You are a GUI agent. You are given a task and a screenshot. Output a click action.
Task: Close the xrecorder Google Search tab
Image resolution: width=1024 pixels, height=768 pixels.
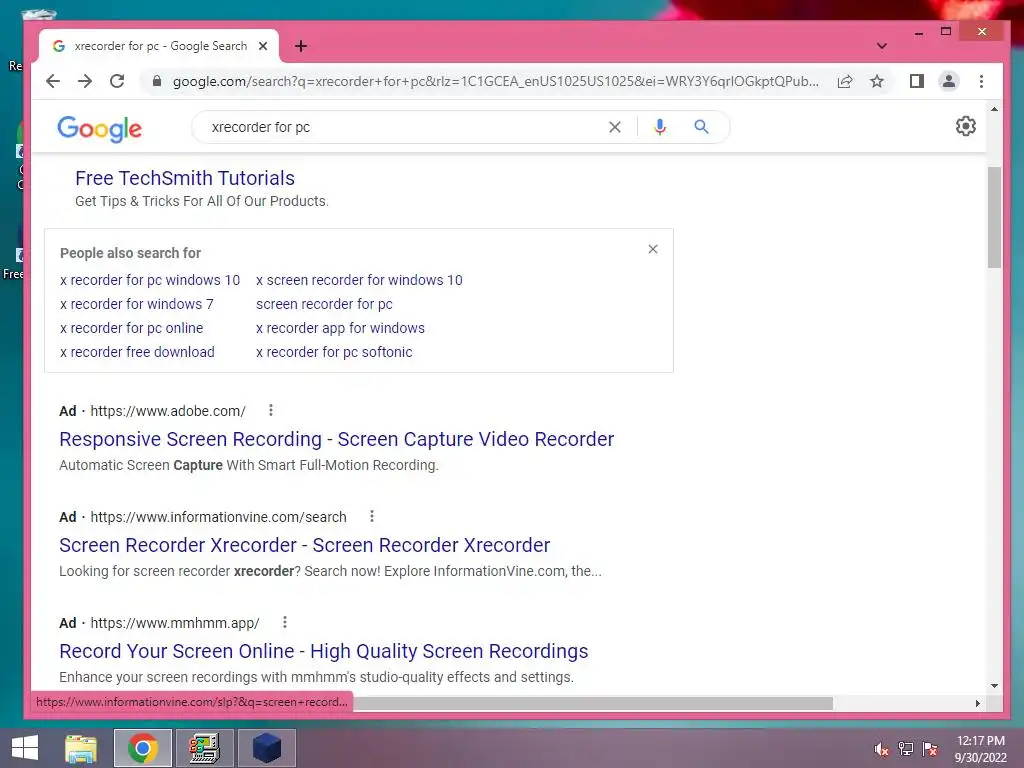click(x=263, y=46)
